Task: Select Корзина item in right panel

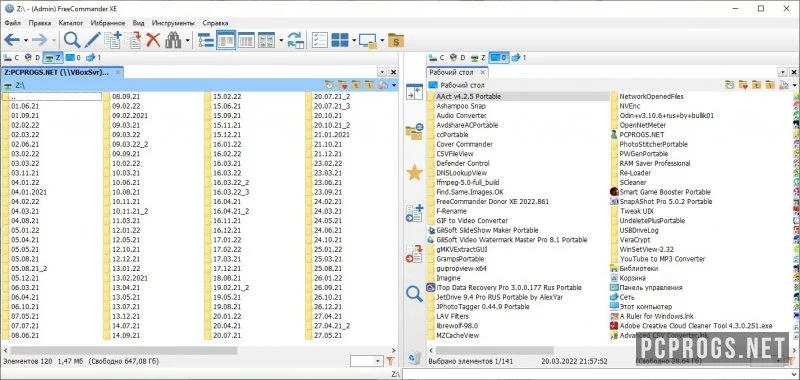Action: (628, 278)
